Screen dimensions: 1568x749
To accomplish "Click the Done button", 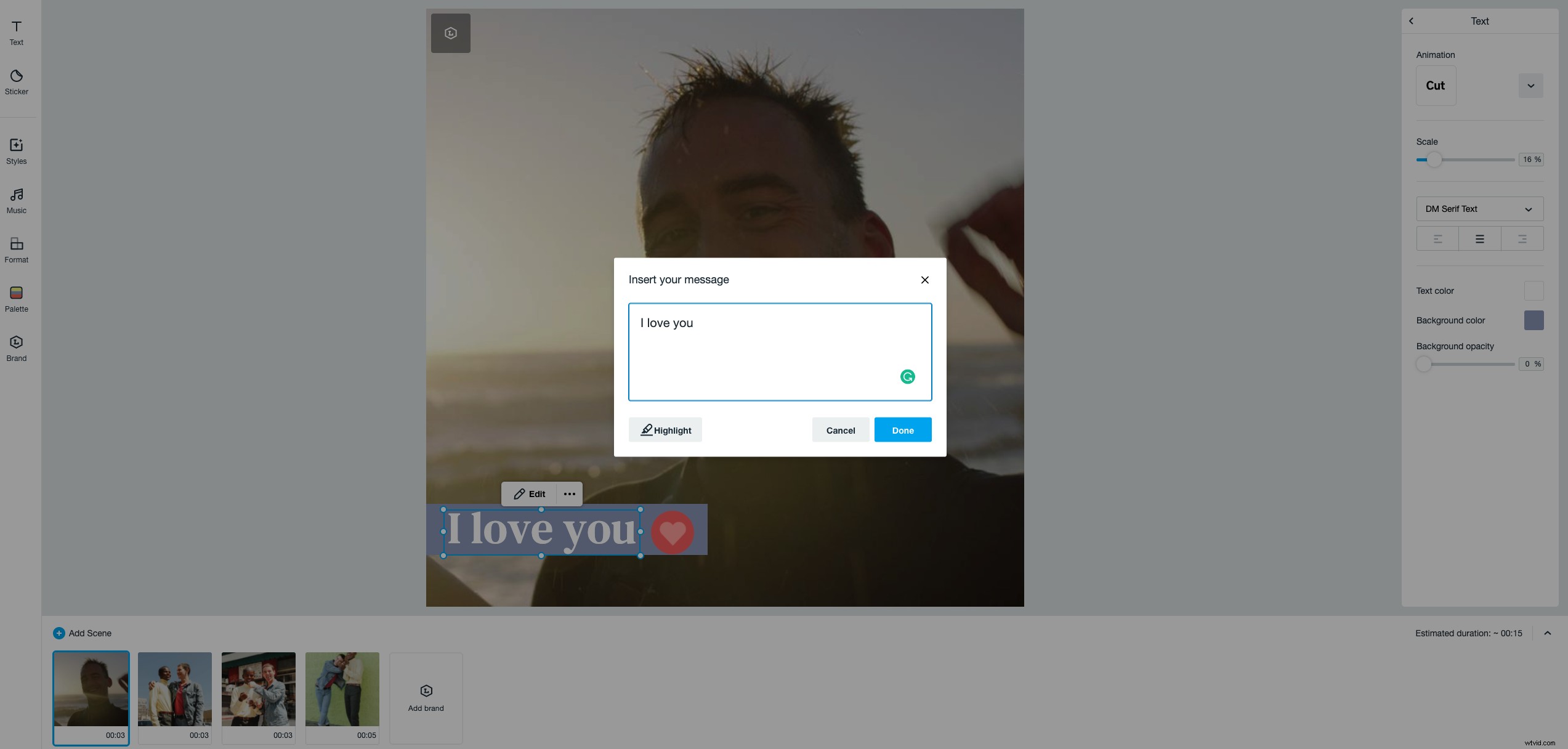I will point(902,429).
